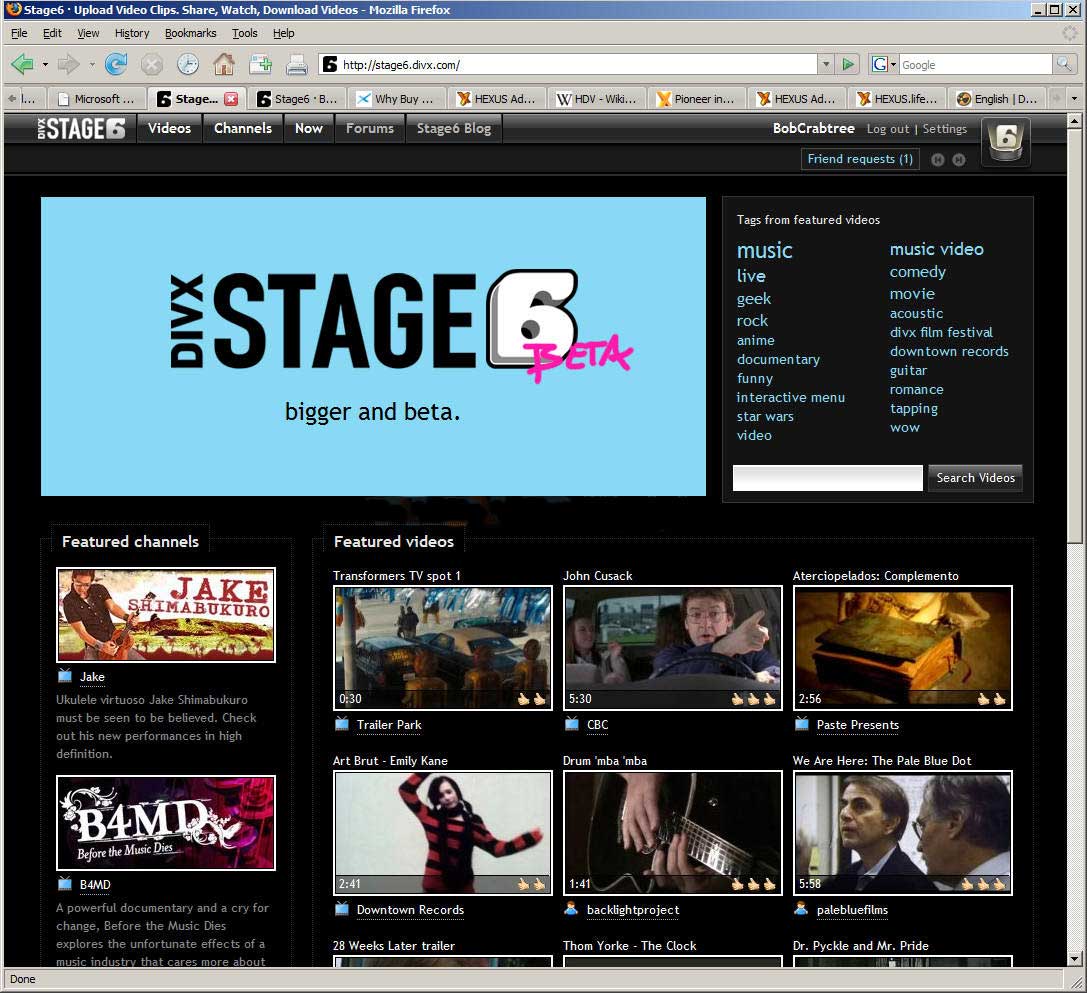
Task: Open the Tools menu
Action: coord(244,33)
